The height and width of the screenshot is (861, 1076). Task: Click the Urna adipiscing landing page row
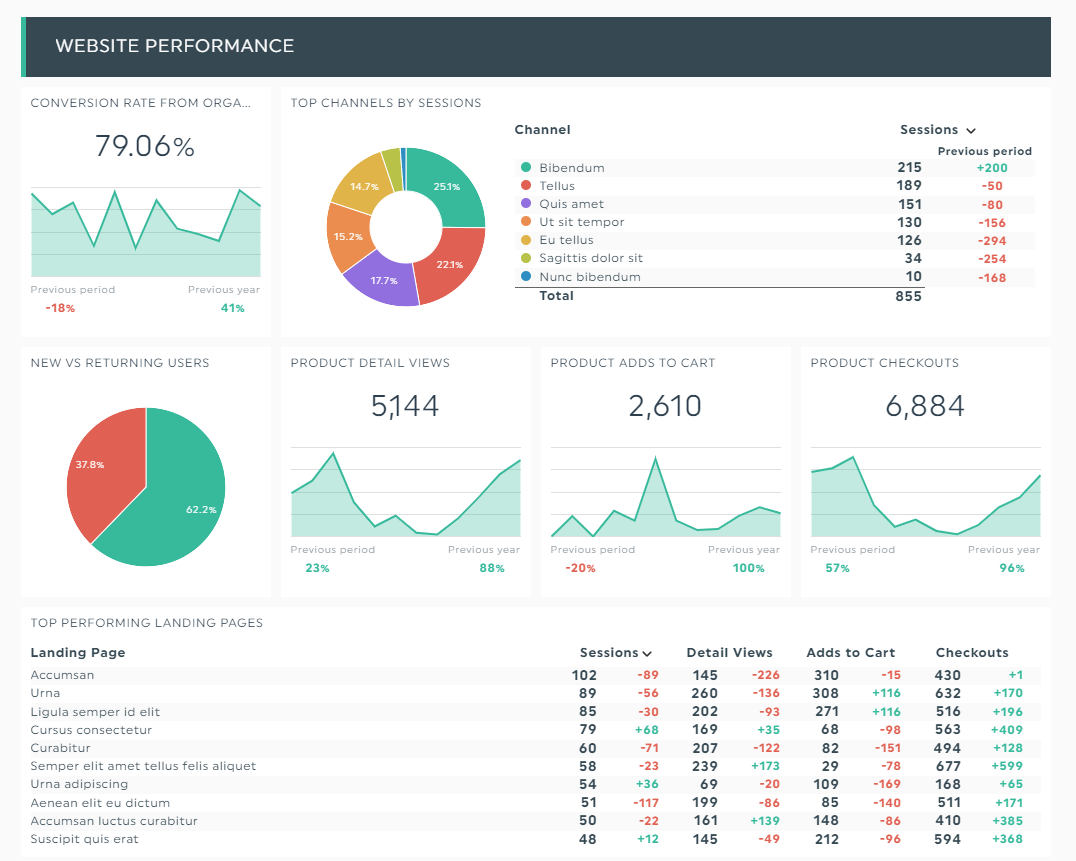tap(535, 784)
